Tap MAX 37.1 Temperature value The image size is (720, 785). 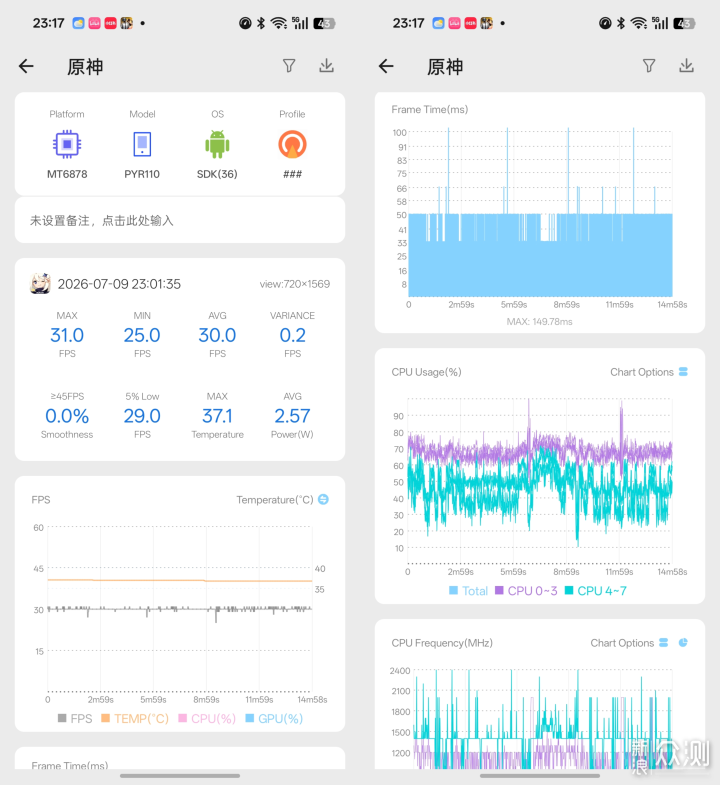coord(217,416)
